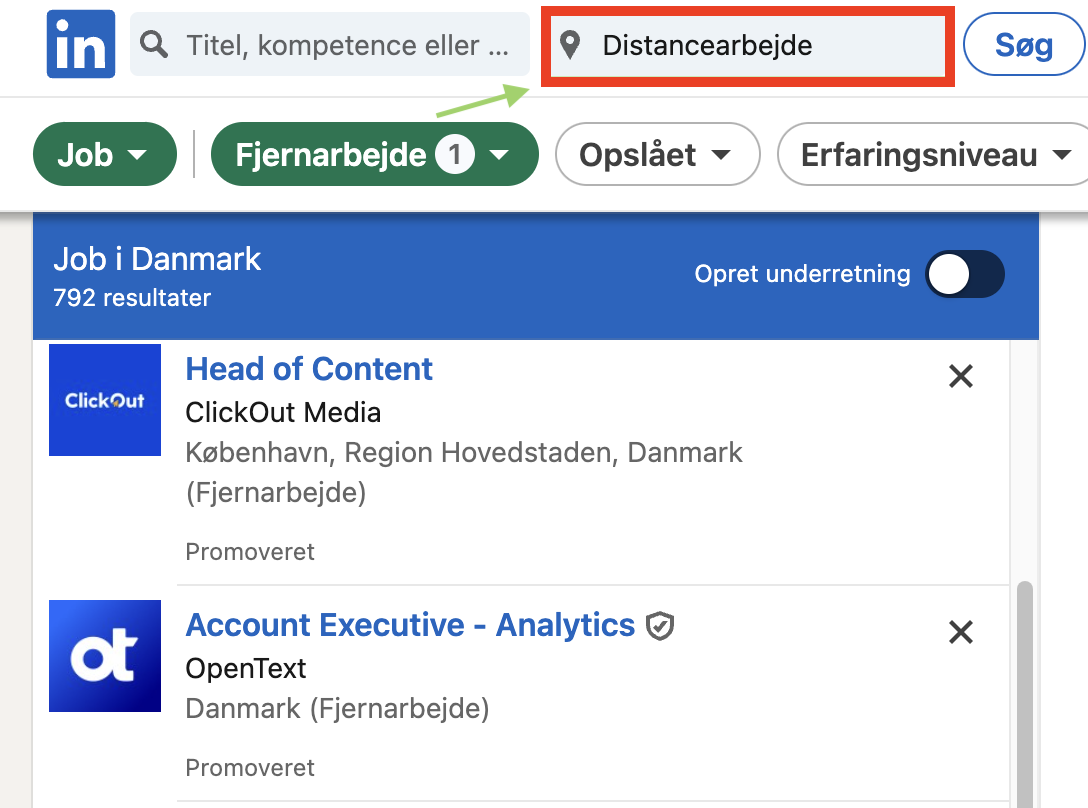Dismiss the Head of Content job listing

960,376
